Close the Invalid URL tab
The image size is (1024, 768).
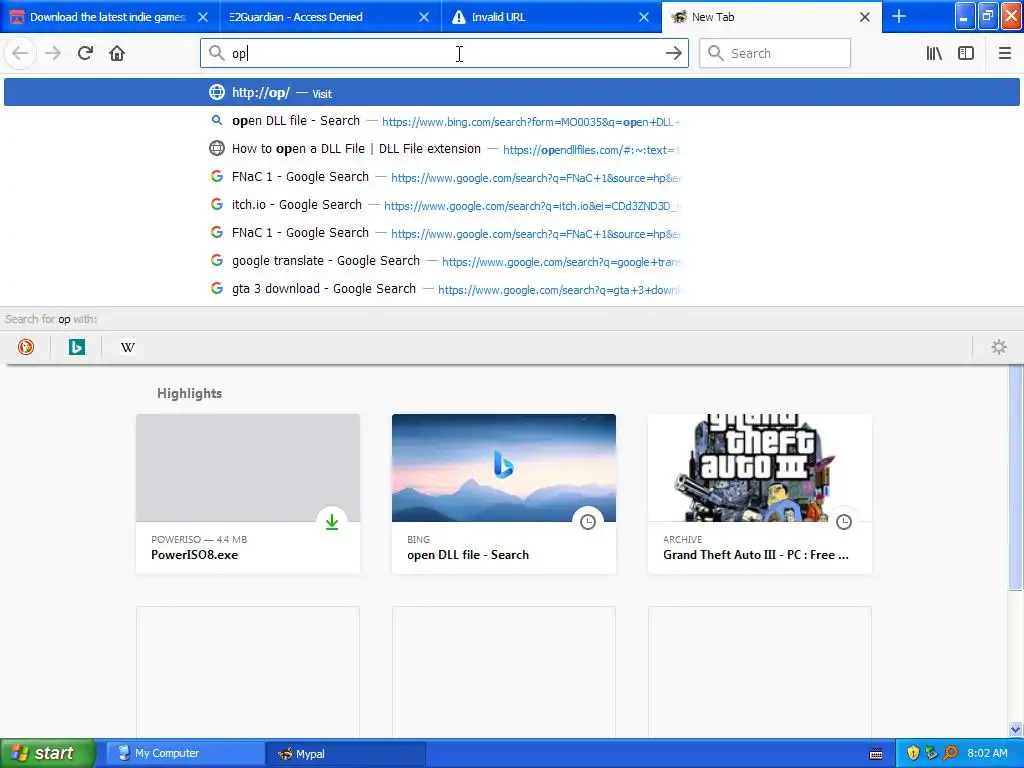point(644,17)
